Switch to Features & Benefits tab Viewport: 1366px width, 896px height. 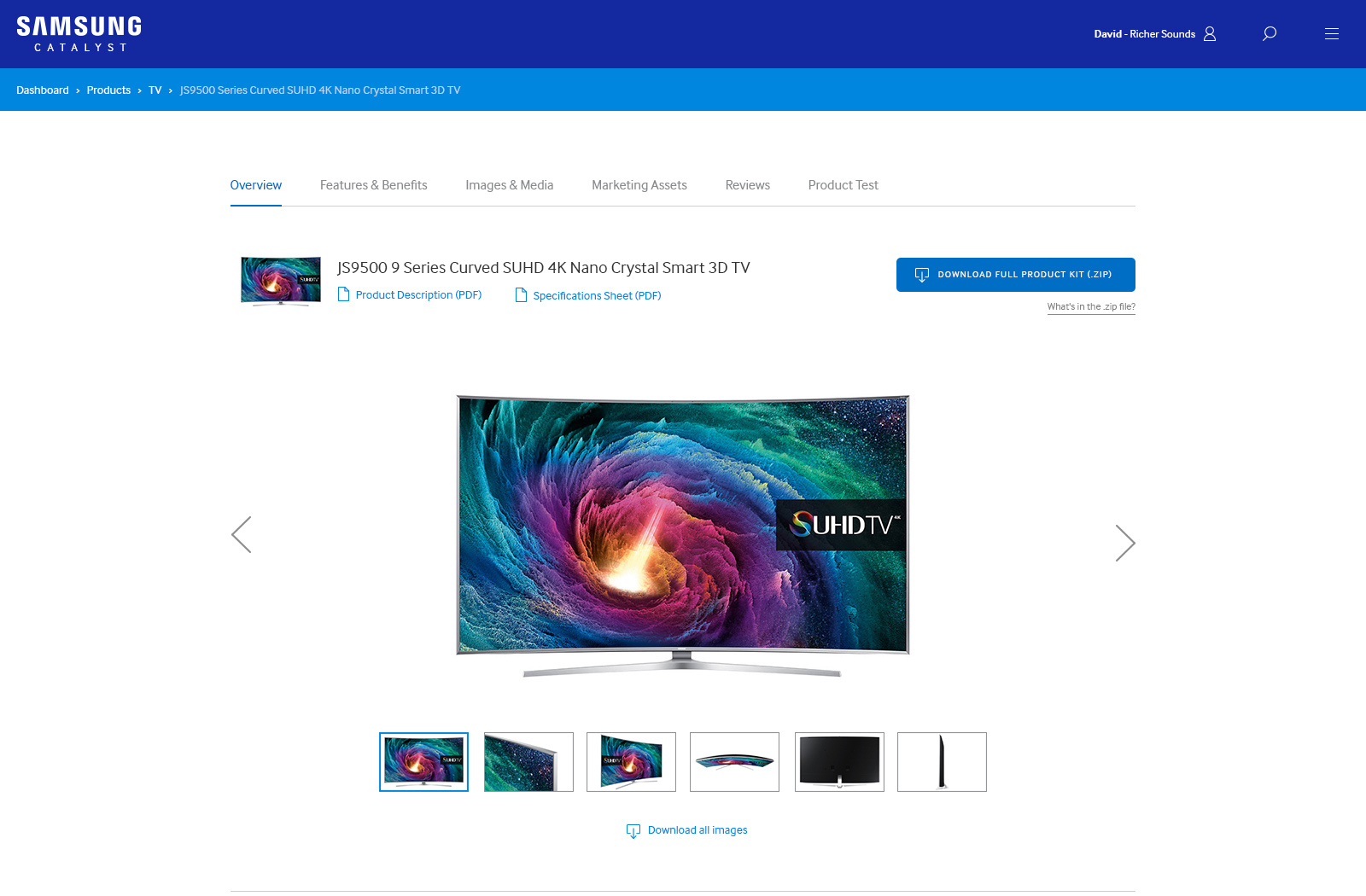pos(373,185)
